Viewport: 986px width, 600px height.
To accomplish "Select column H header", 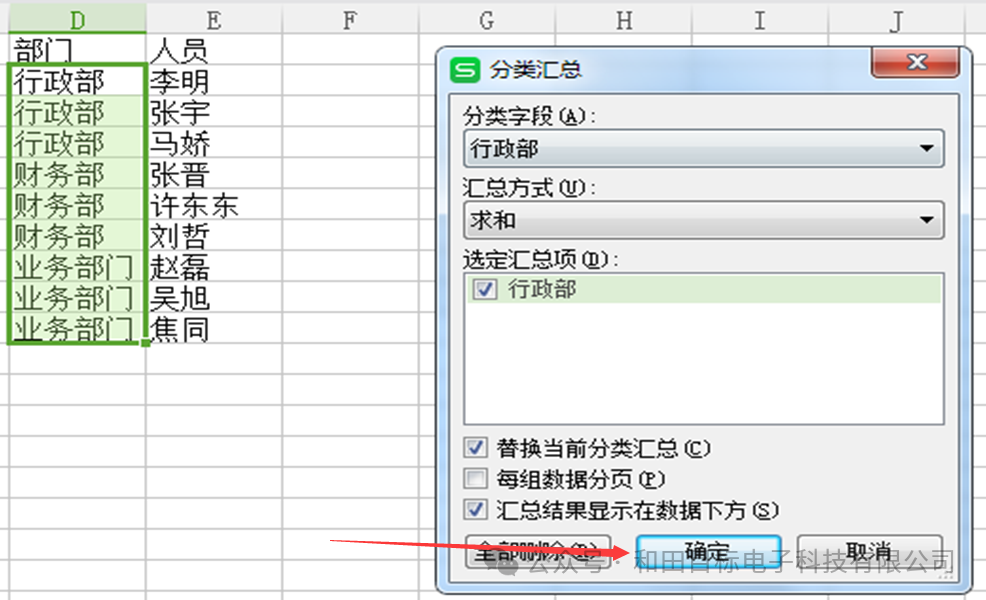I will [x=624, y=20].
